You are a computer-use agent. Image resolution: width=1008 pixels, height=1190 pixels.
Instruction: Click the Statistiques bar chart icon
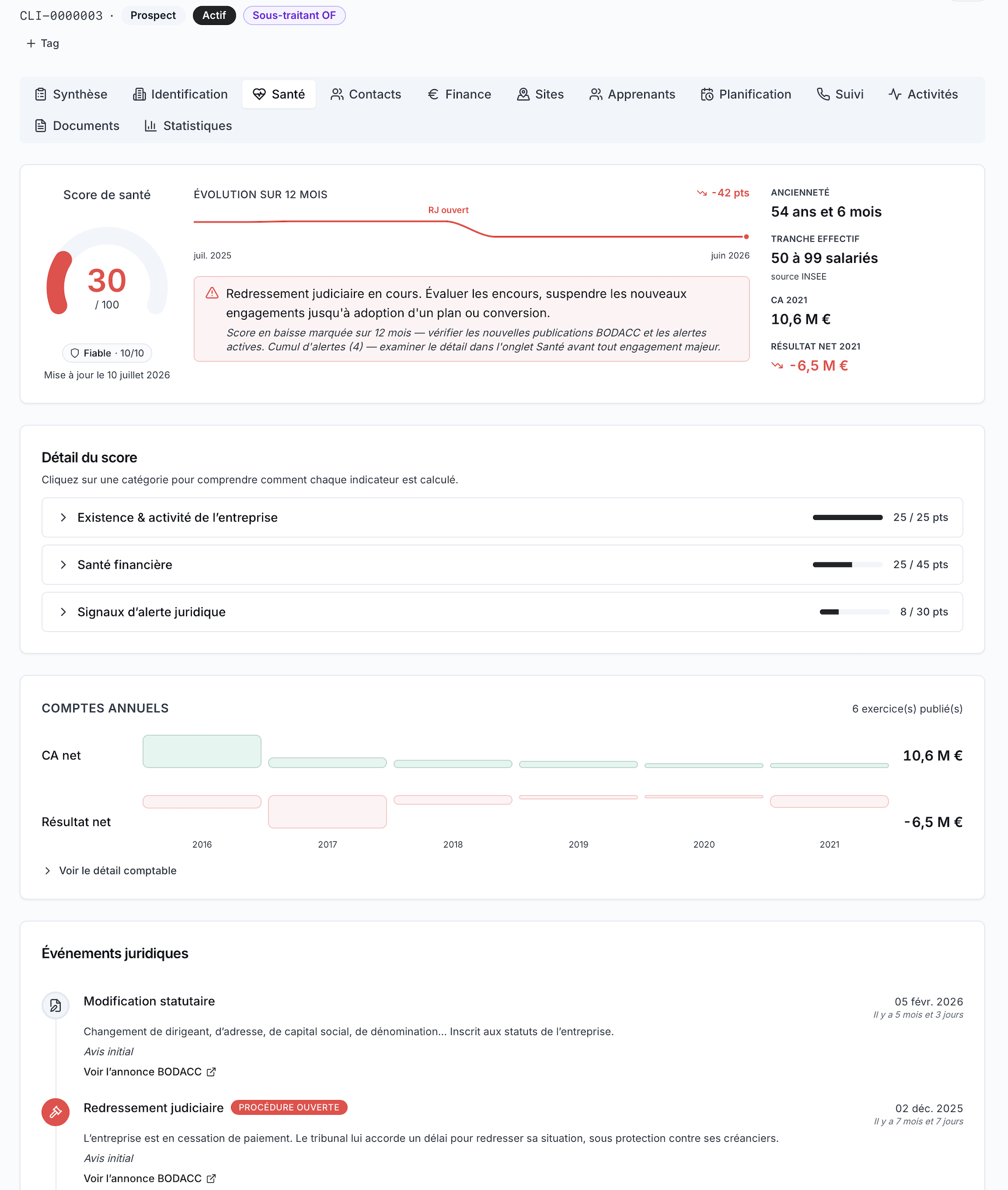[x=150, y=126]
